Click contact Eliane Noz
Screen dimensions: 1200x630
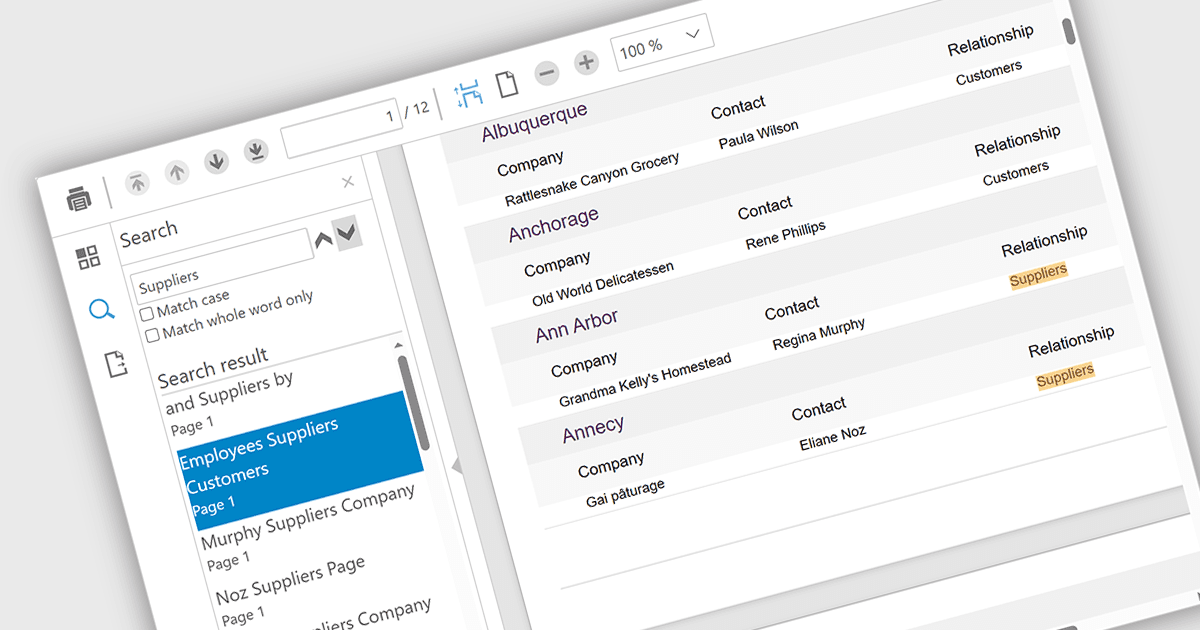[833, 437]
